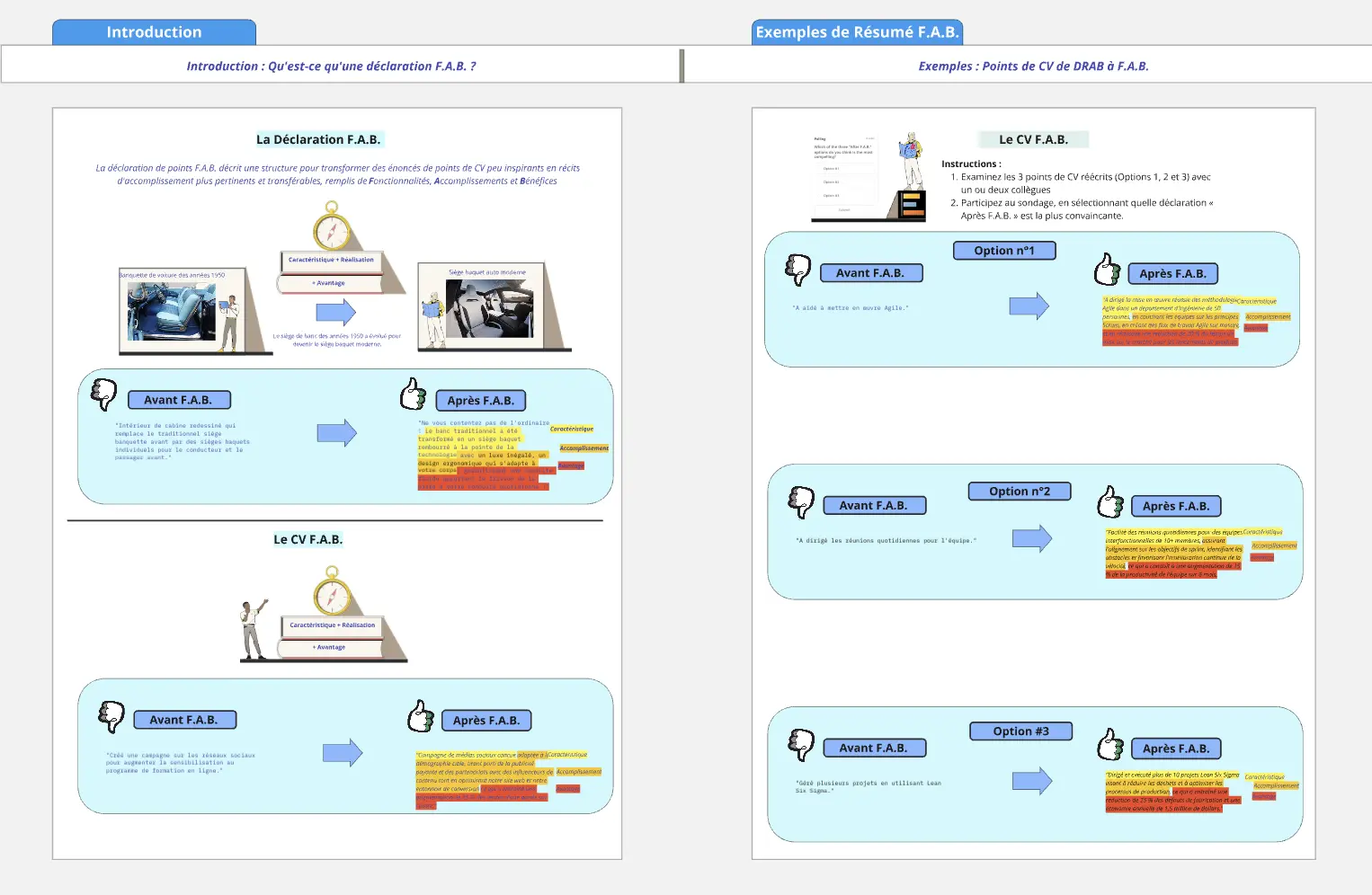Switch to Exemples de Résumé F.A.B. tab

click(x=857, y=32)
